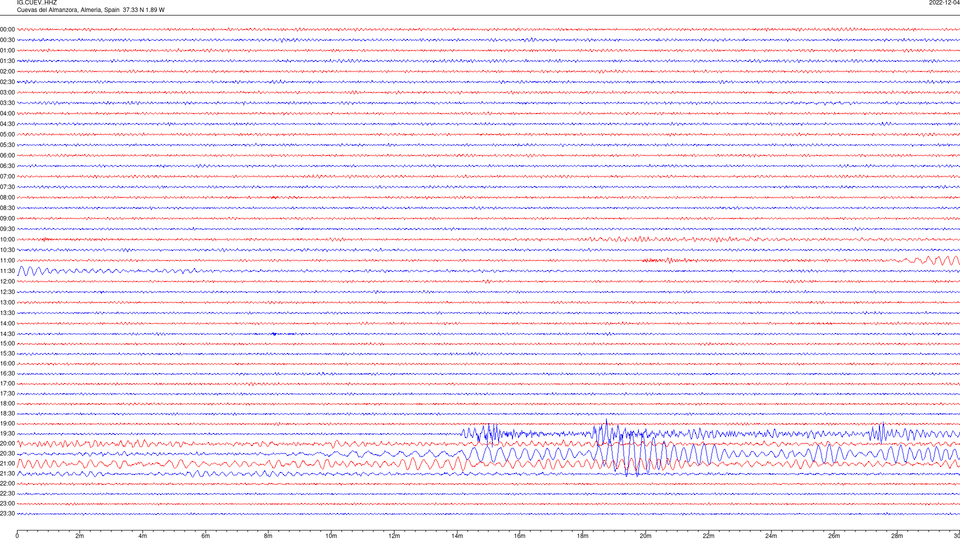Viewport: 960px width, 540px height.
Task: Click the '01:00' trace time label
Action: pos(7,51)
